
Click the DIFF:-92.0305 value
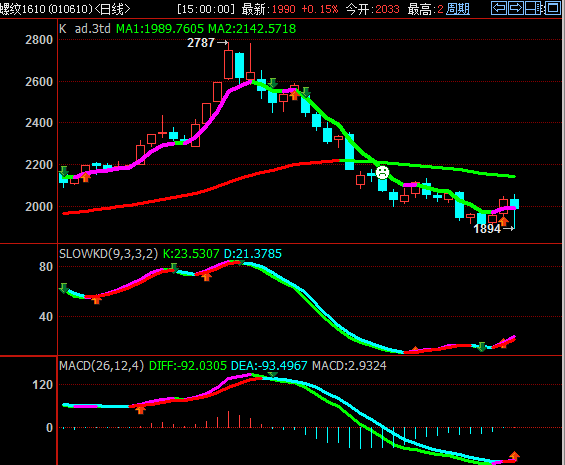(x=188, y=366)
